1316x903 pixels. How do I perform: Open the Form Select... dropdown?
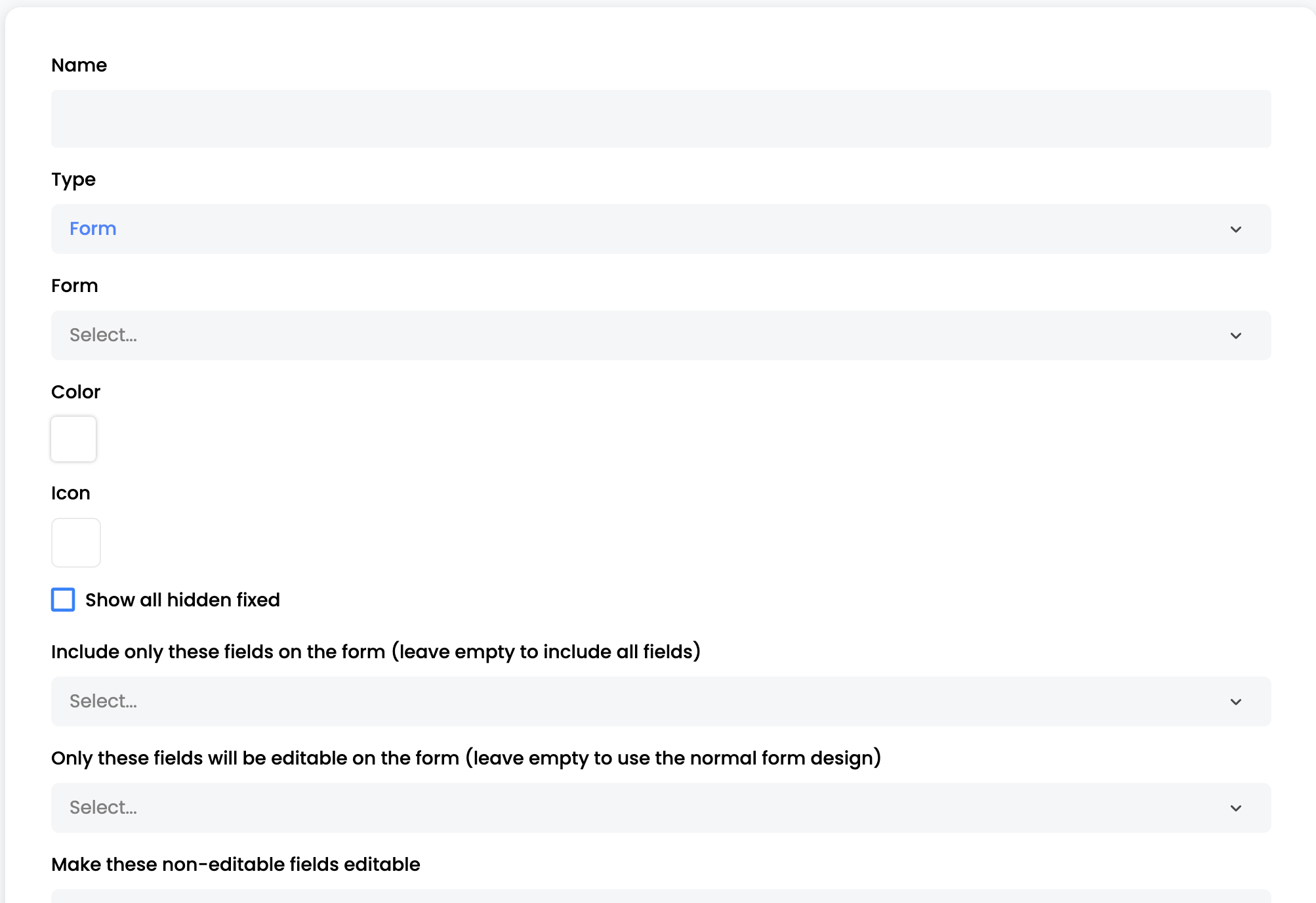click(661, 335)
